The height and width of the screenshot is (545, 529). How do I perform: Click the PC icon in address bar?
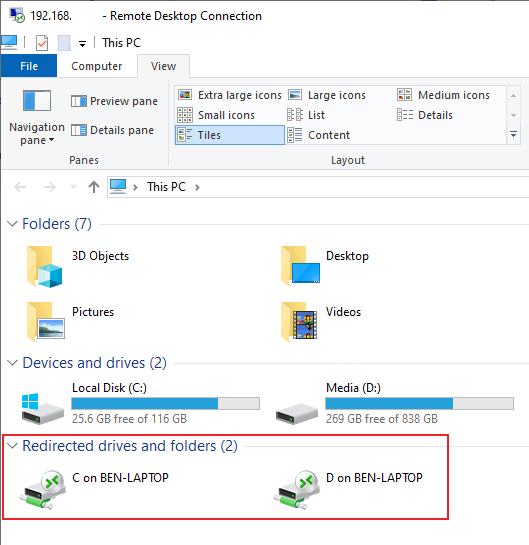118,186
